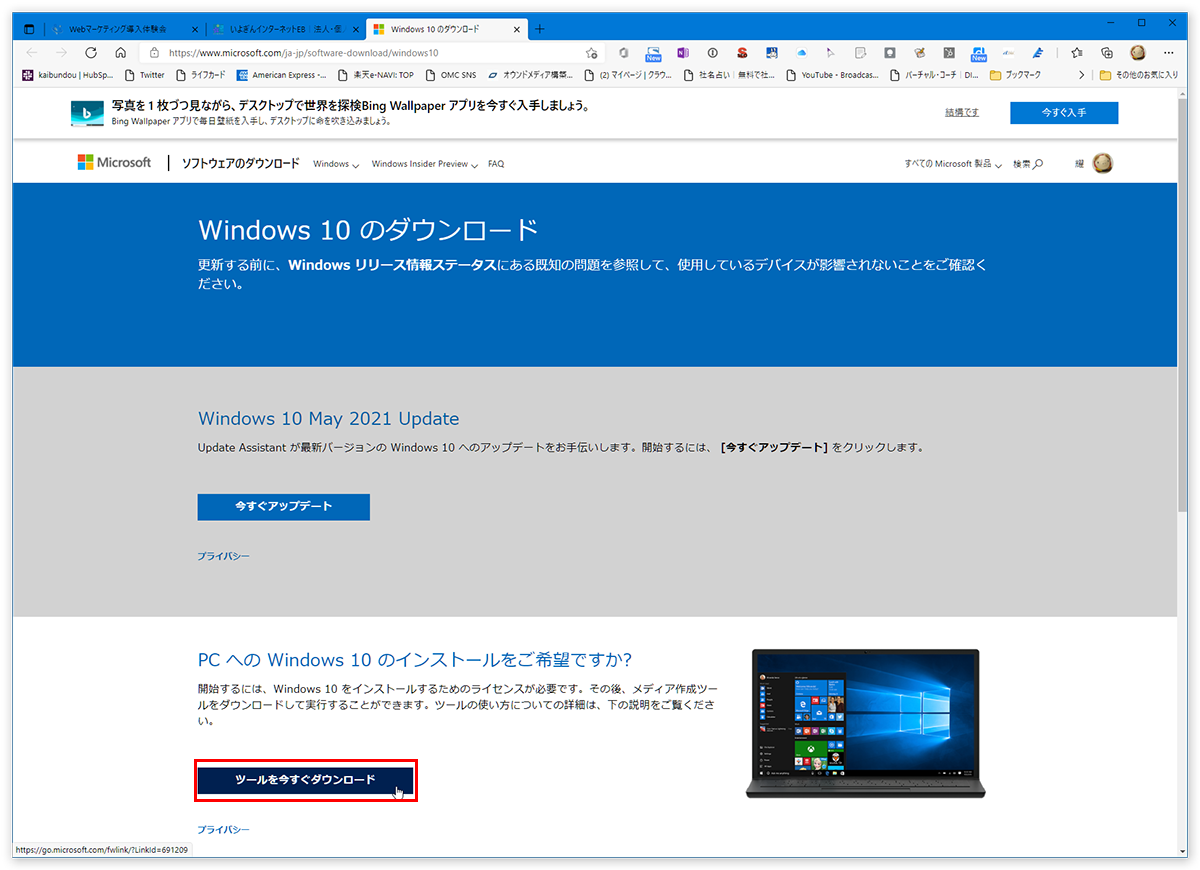1200x870 pixels.
Task: Open kaibundou HubSpot bookmark
Action: coord(67,75)
